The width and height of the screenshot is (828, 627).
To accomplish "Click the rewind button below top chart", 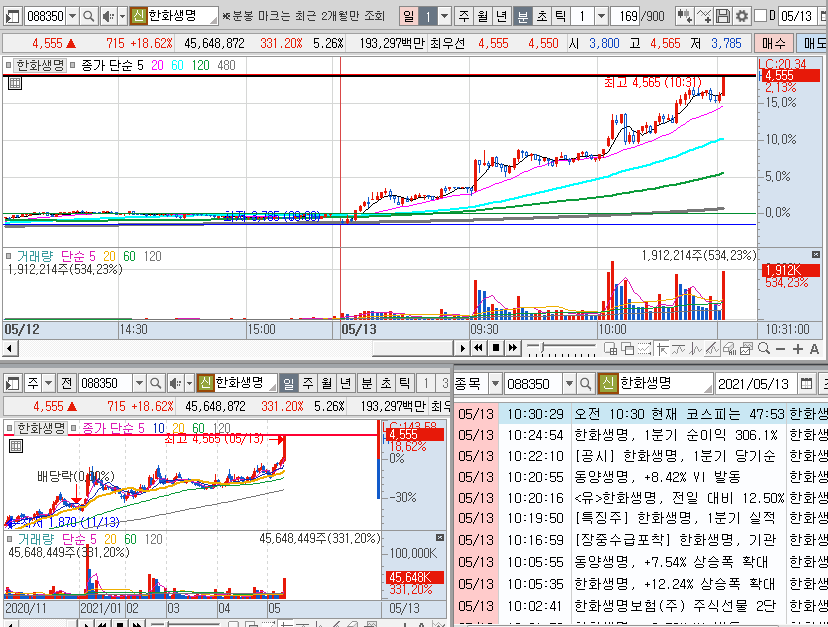I will pyautogui.click(x=478, y=348).
